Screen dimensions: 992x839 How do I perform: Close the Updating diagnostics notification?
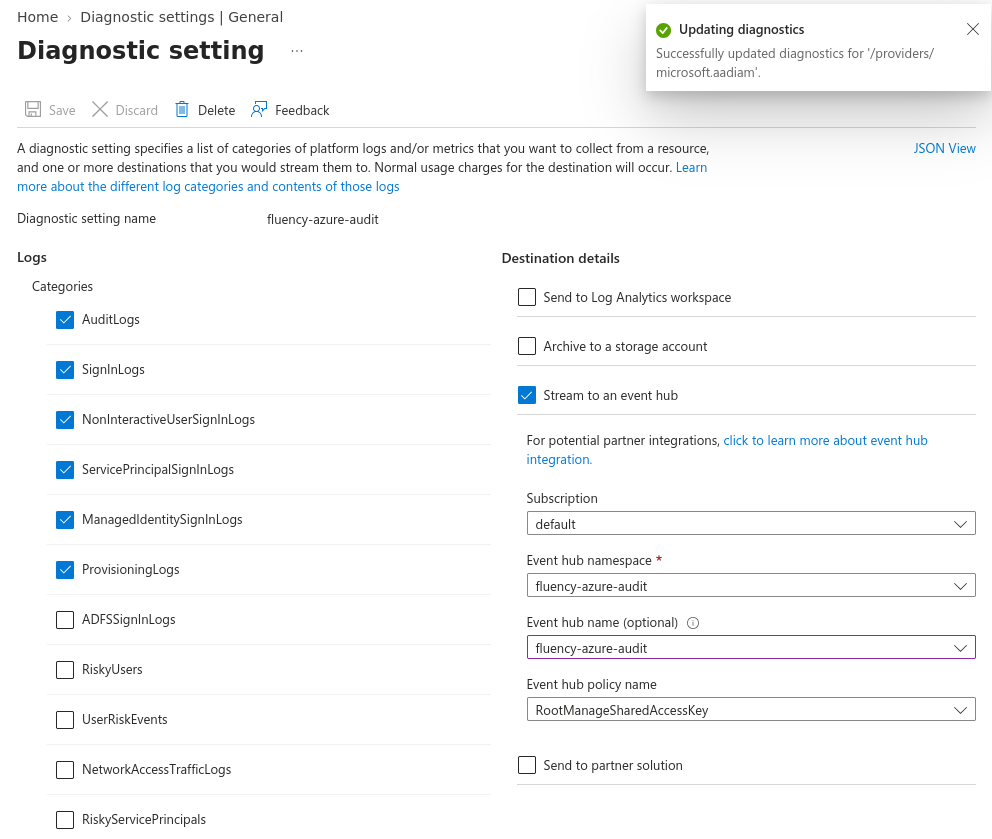(972, 29)
